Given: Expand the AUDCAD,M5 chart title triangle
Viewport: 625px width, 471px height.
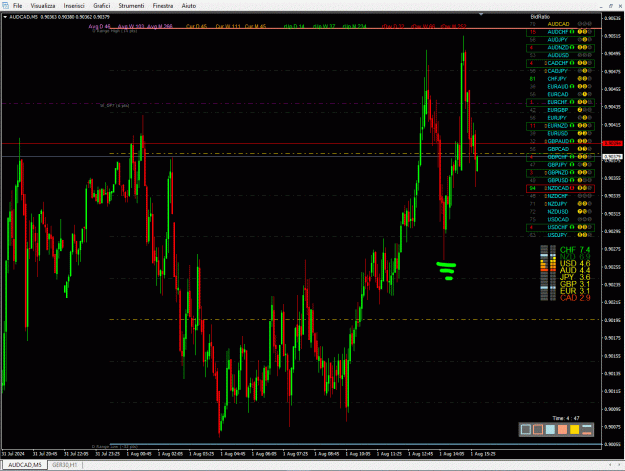Looking at the screenshot, I should [5, 17].
